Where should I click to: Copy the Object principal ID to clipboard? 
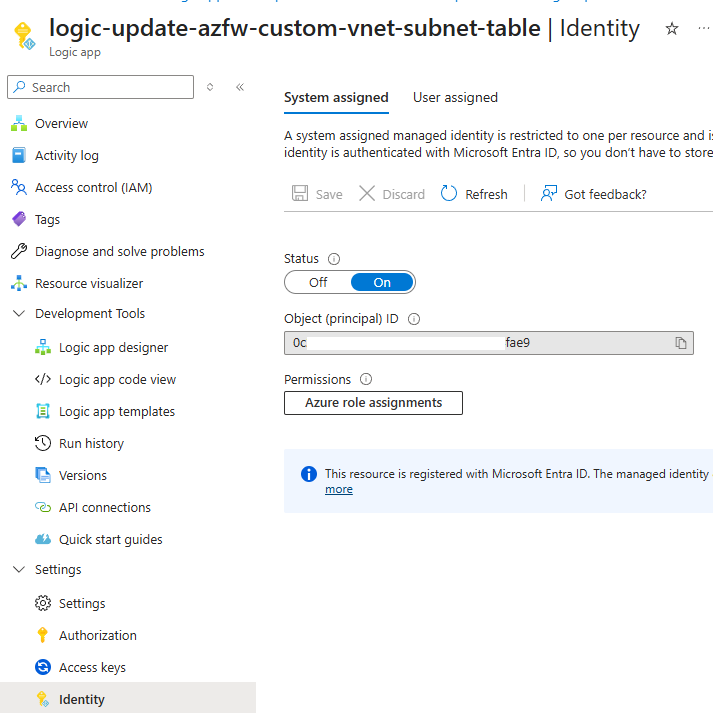[681, 343]
